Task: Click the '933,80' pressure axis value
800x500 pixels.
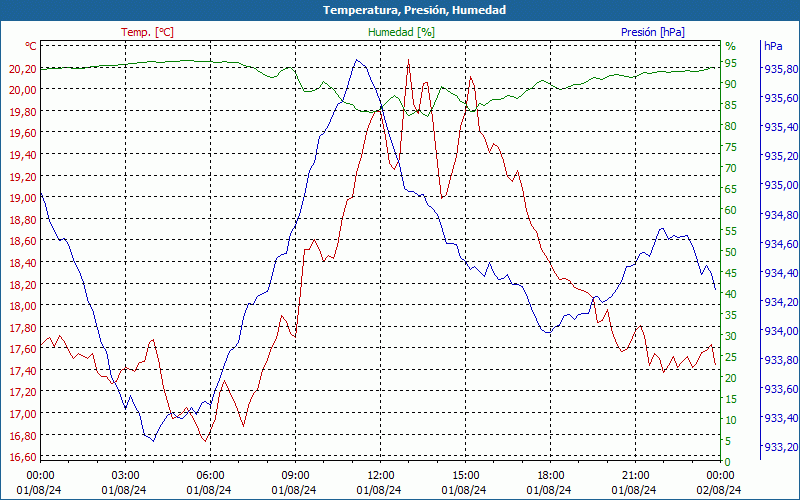Action: pyautogui.click(x=782, y=360)
